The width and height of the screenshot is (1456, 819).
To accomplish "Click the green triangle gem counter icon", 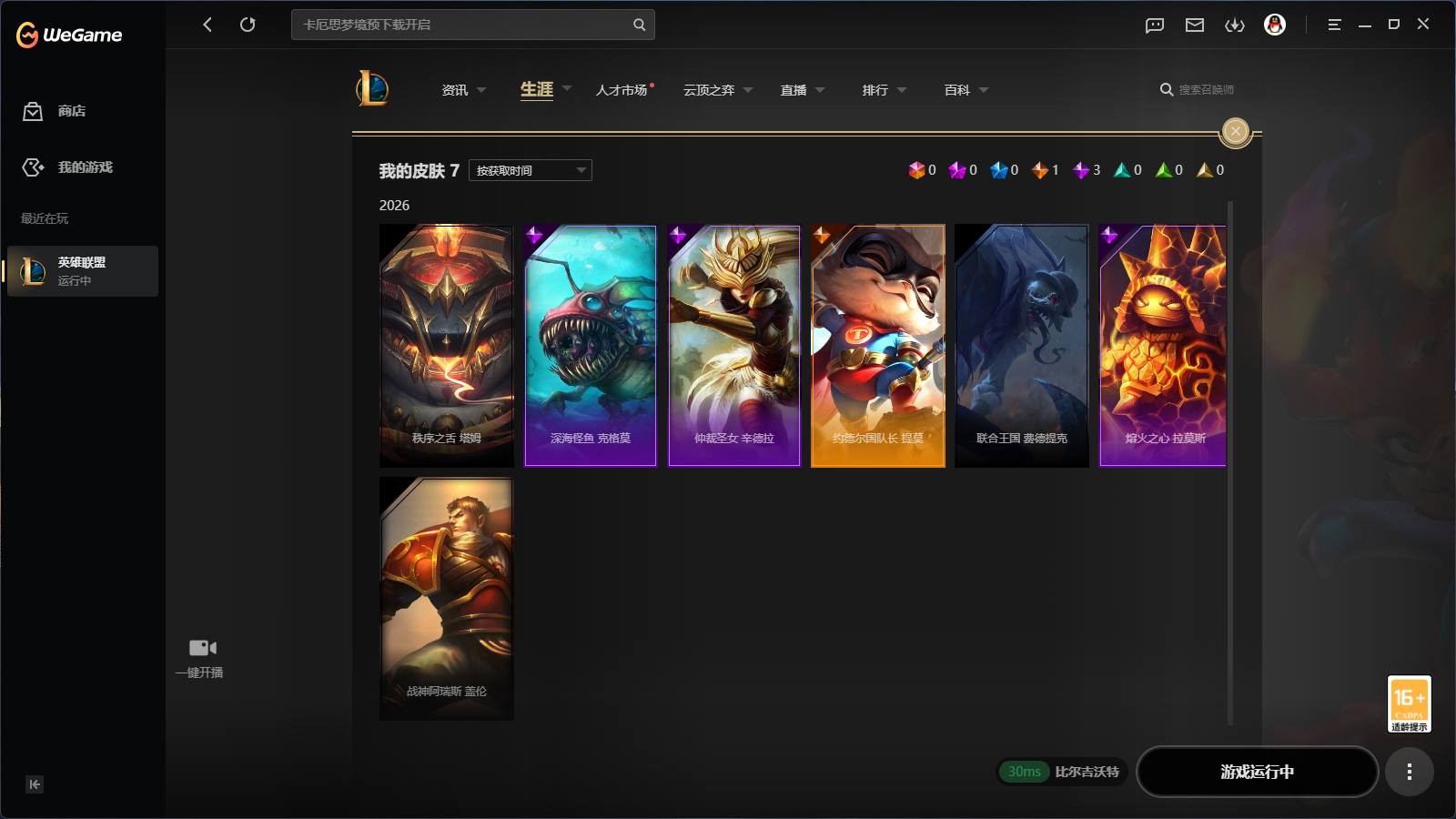I will (1164, 170).
